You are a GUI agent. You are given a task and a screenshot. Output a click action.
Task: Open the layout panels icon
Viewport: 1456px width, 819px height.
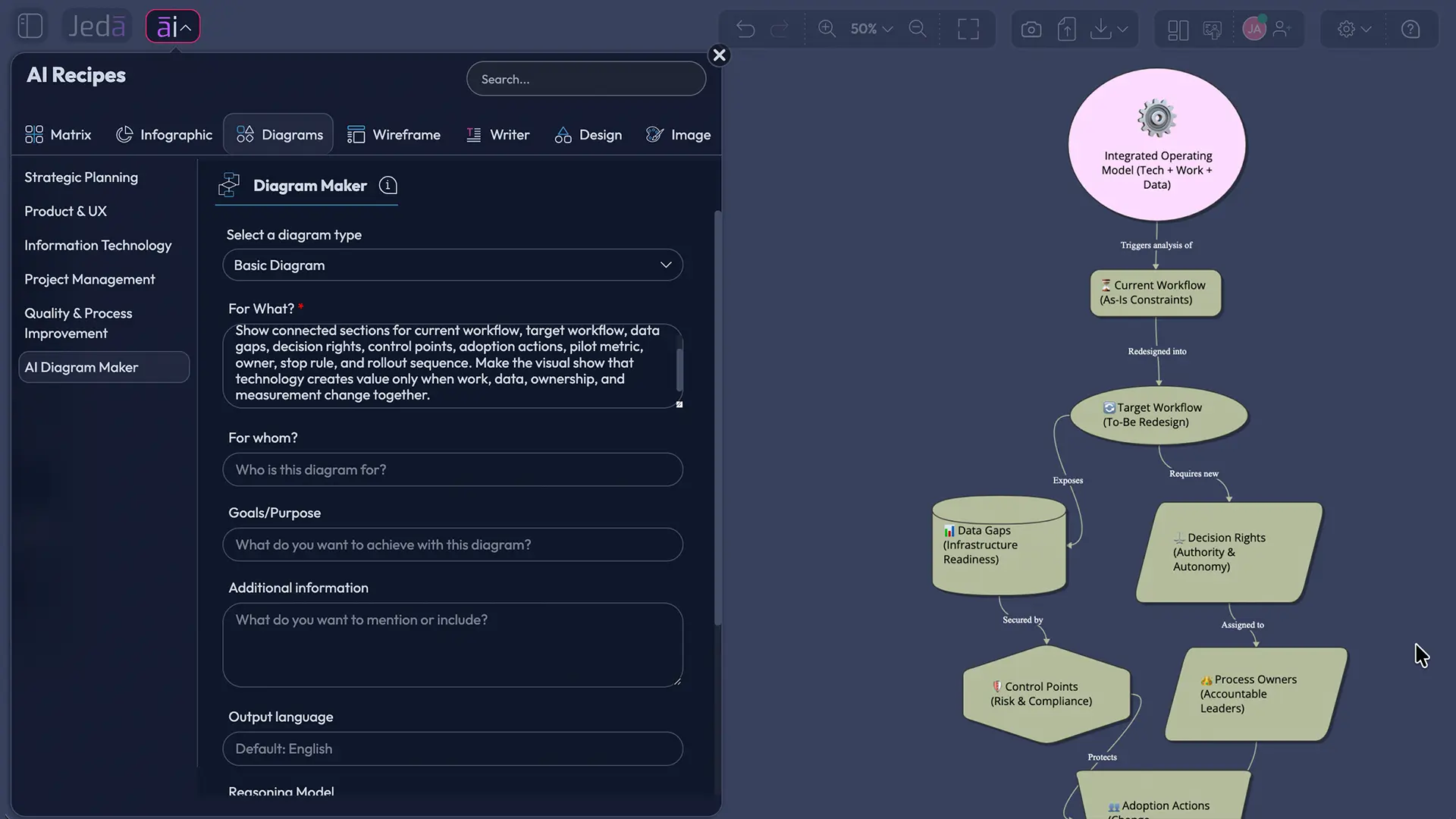[1178, 30]
